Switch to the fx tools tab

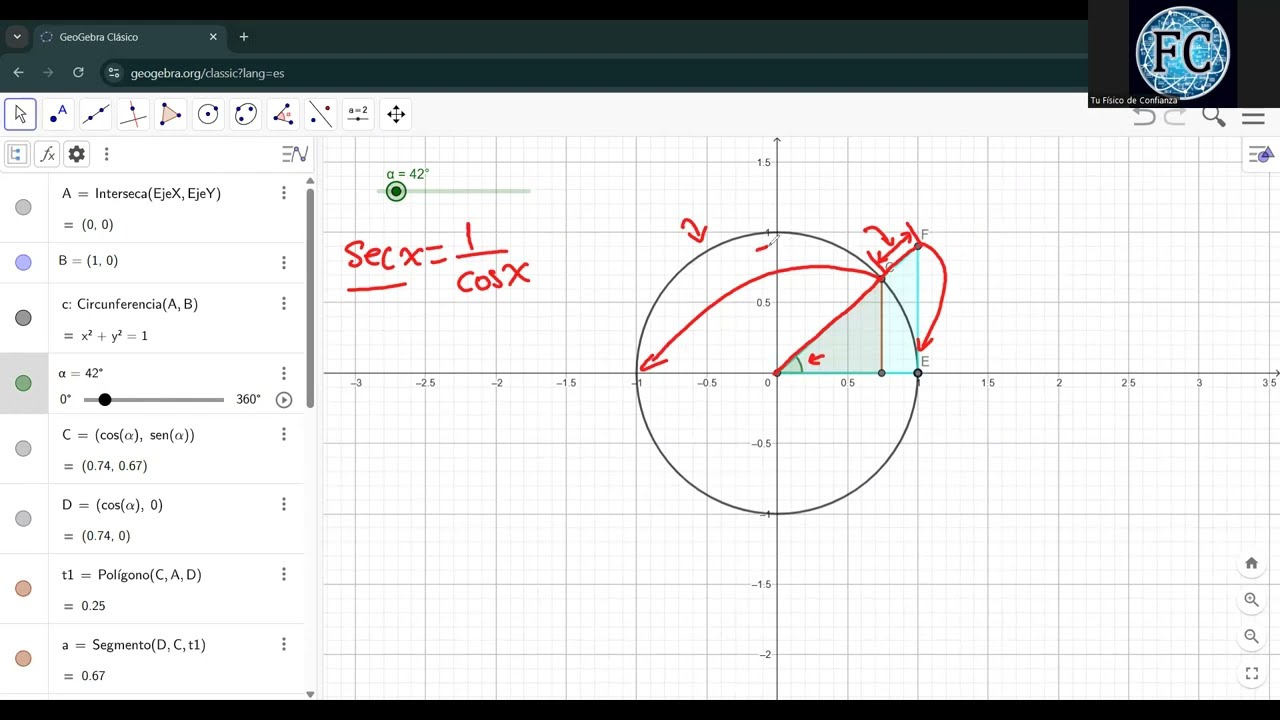coord(47,154)
